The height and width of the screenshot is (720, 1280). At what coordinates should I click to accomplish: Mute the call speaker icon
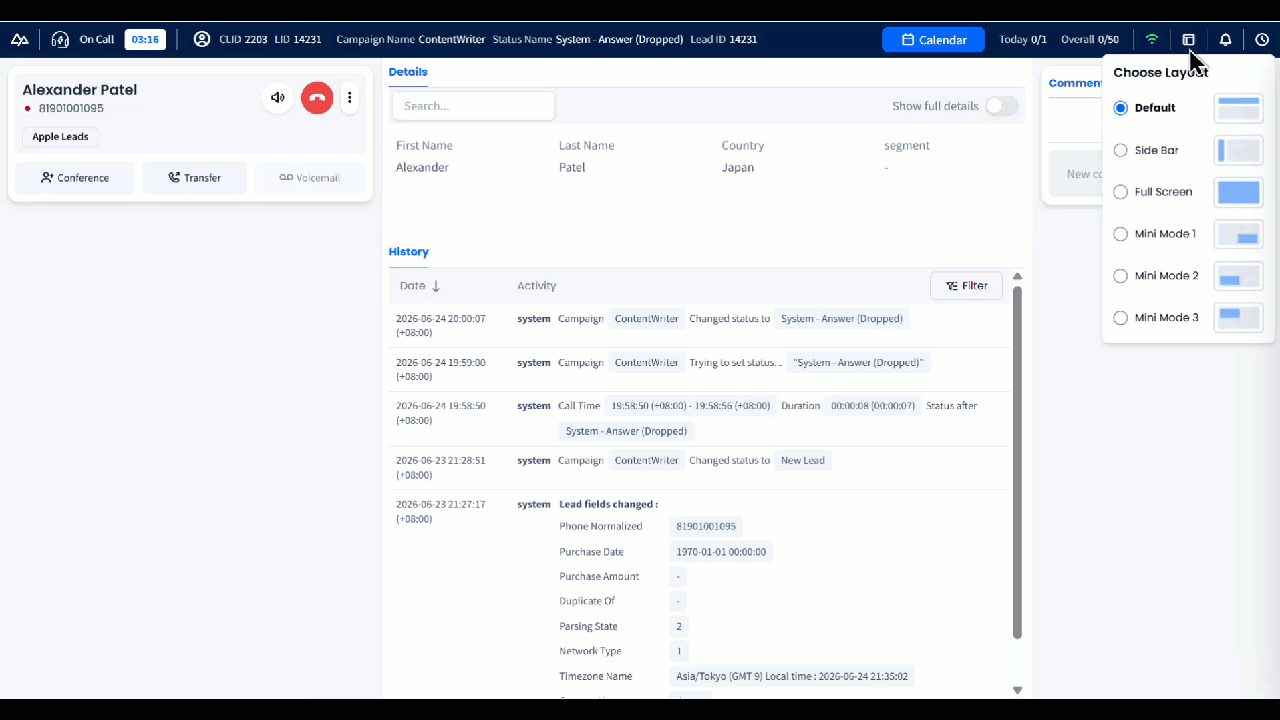pyautogui.click(x=278, y=97)
